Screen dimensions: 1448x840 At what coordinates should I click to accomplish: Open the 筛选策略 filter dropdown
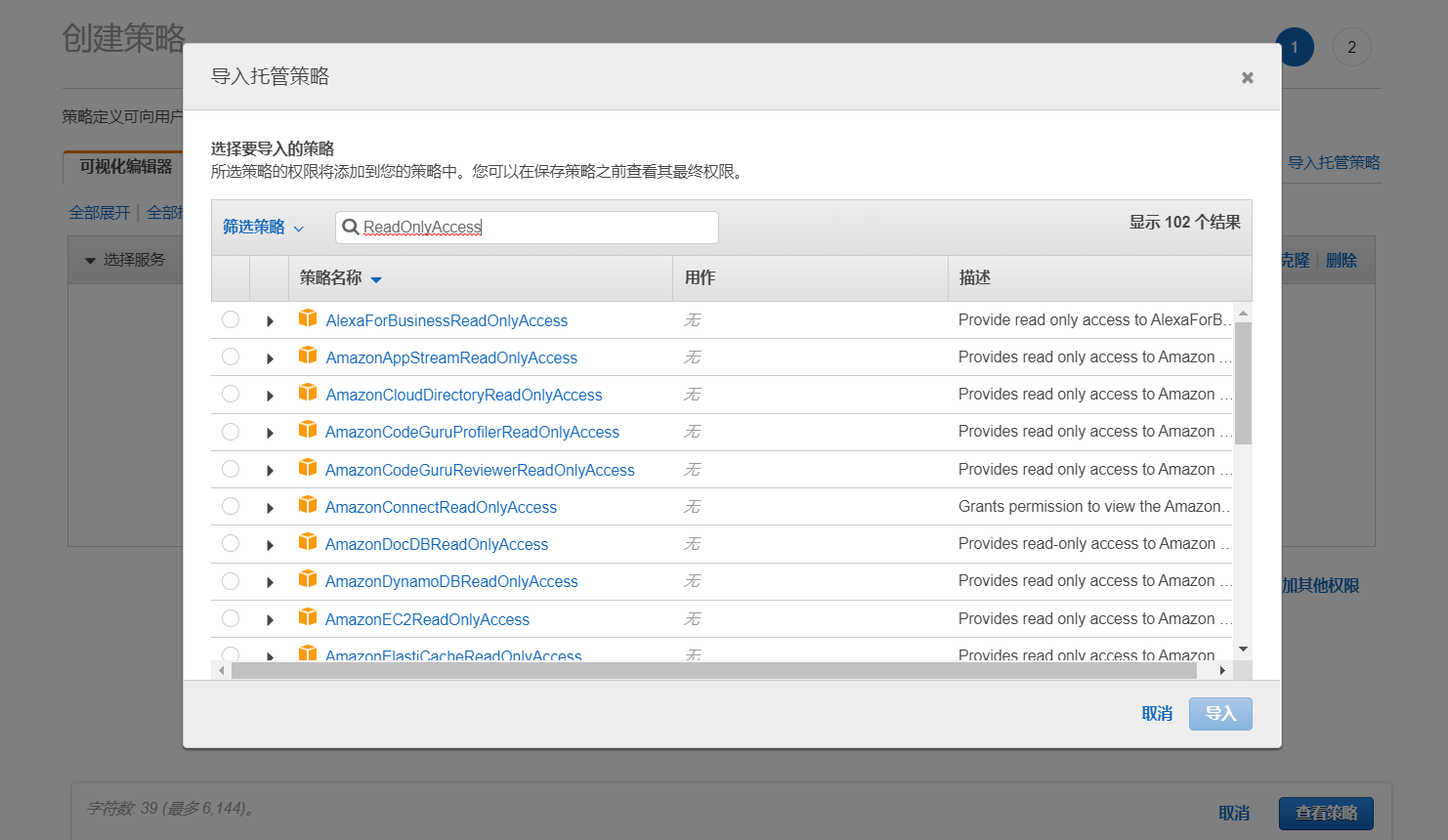[x=263, y=227]
